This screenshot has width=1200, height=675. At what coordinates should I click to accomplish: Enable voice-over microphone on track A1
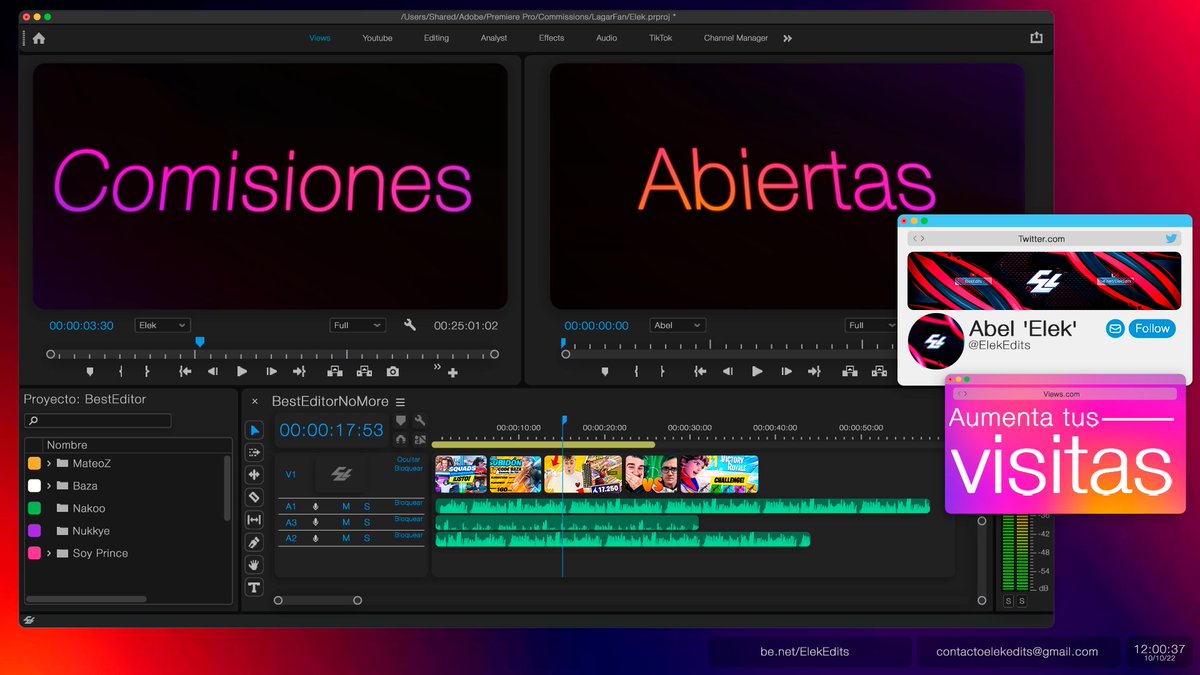point(316,507)
